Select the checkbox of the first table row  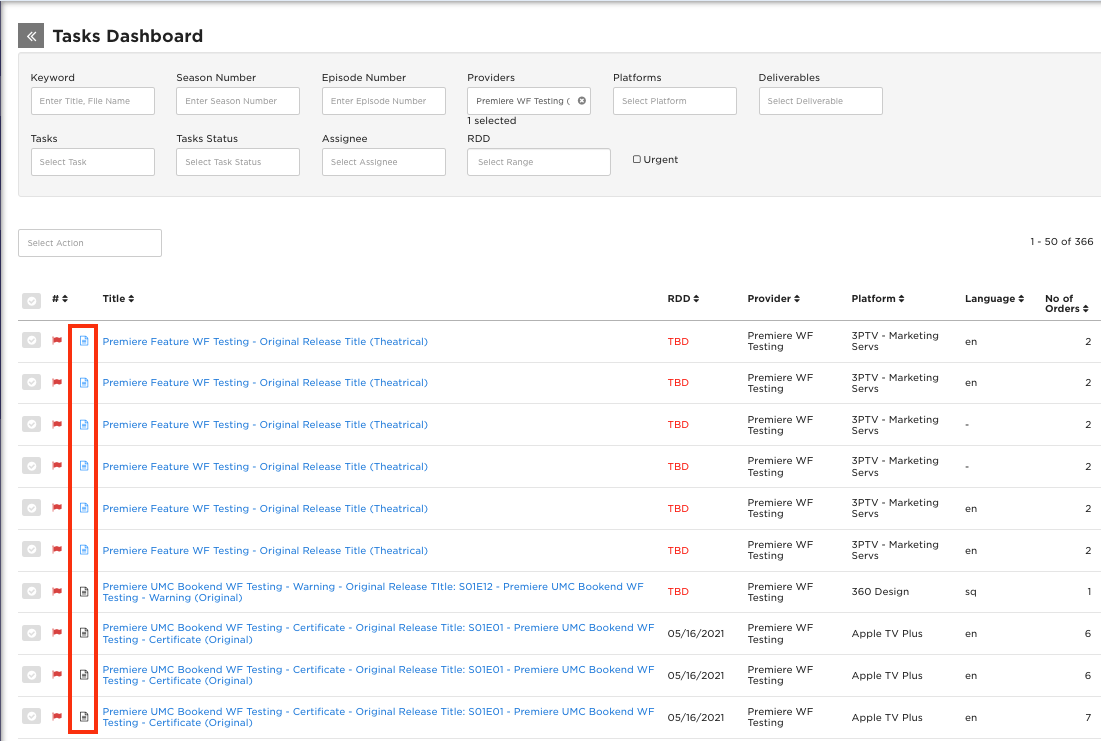[32, 341]
